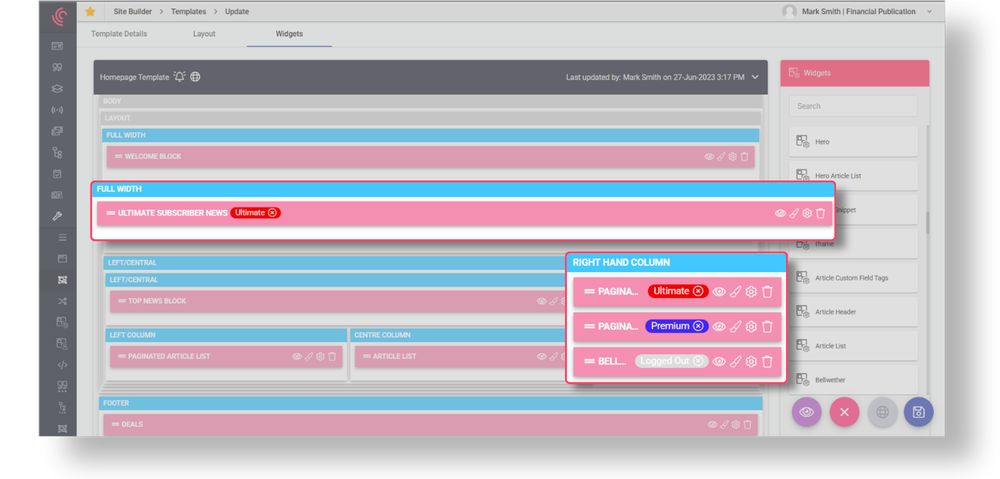
Task: Select the Widgets tab
Action: pos(289,34)
